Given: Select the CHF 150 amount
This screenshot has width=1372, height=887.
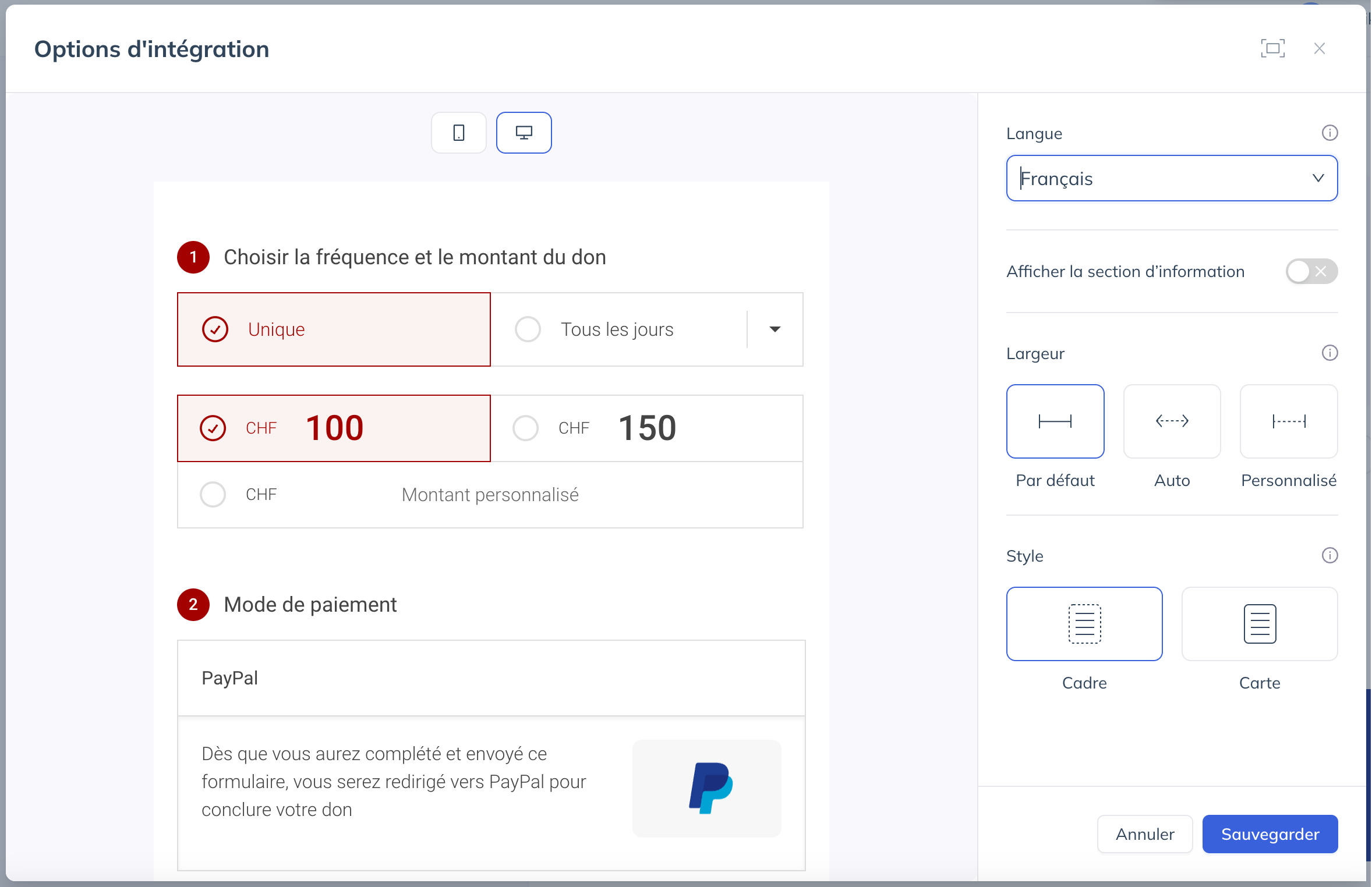Looking at the screenshot, I should [x=646, y=428].
